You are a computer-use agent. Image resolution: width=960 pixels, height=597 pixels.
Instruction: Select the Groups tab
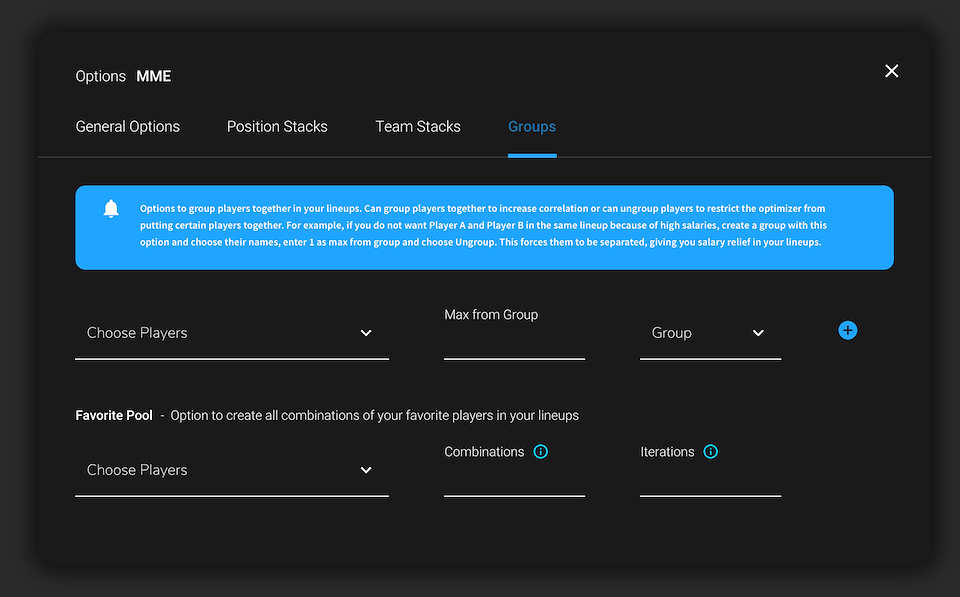(532, 127)
